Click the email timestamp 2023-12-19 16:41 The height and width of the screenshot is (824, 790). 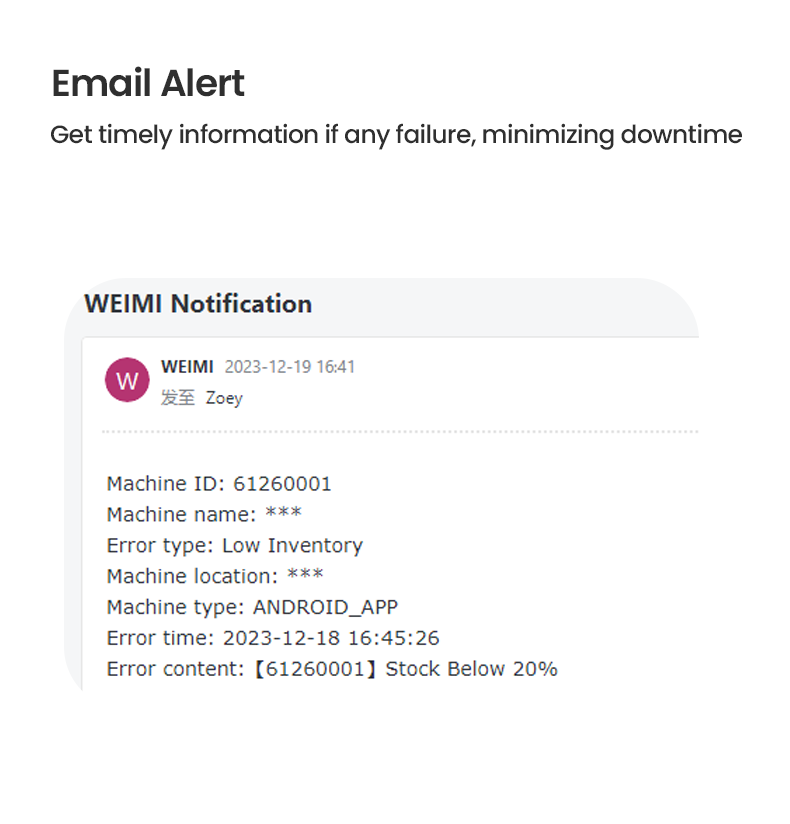click(289, 367)
